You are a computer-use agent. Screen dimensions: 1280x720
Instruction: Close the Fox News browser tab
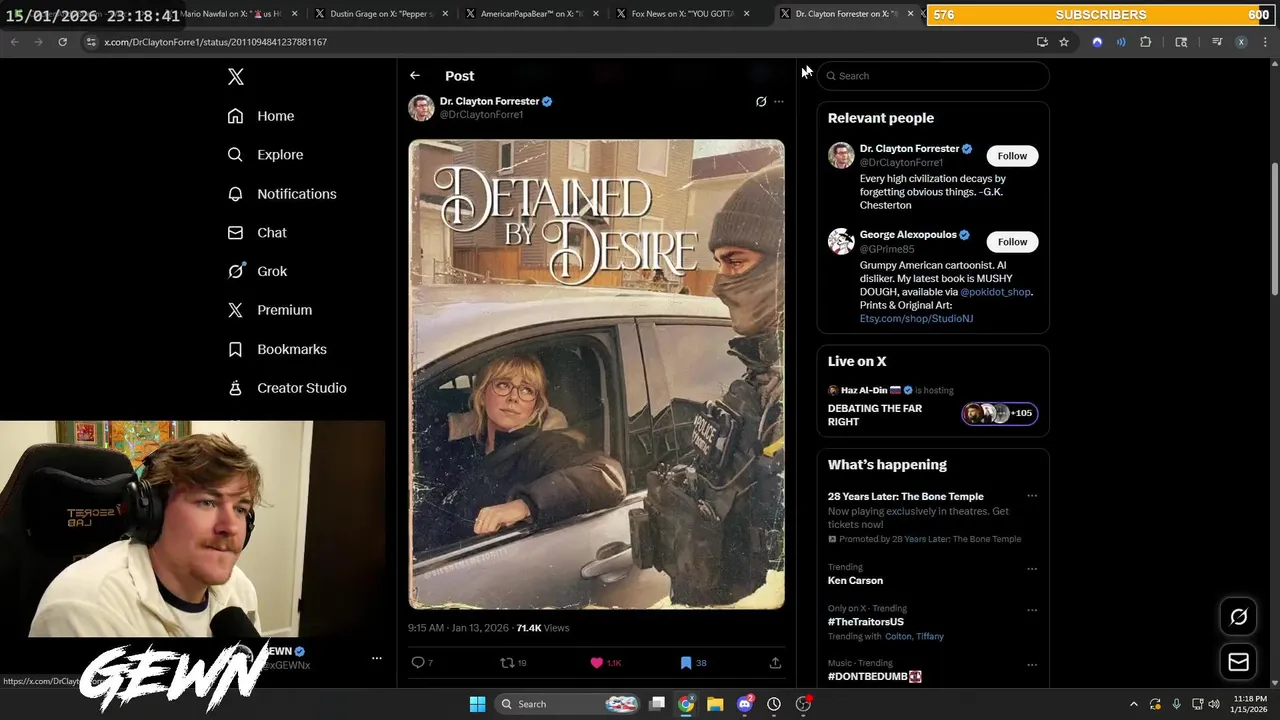[746, 14]
